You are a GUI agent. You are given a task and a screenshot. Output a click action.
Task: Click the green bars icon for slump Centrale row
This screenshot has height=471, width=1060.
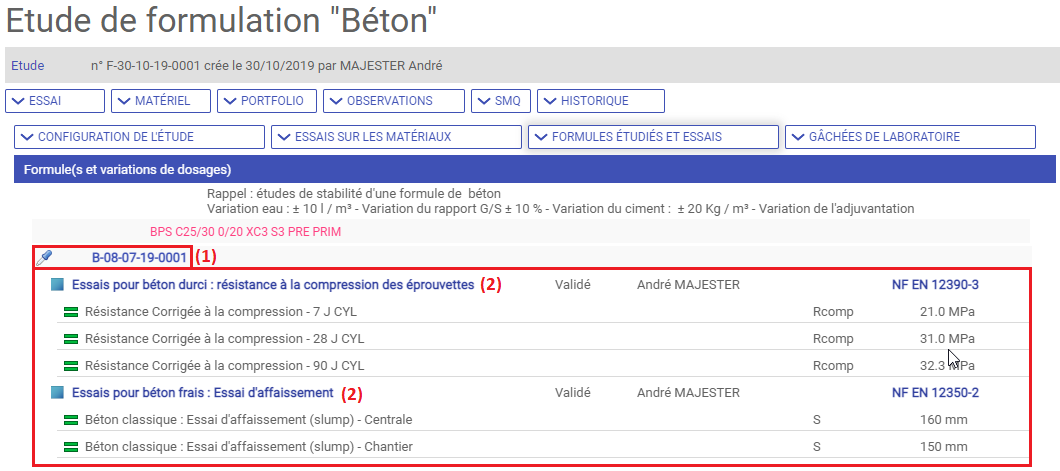point(71,420)
